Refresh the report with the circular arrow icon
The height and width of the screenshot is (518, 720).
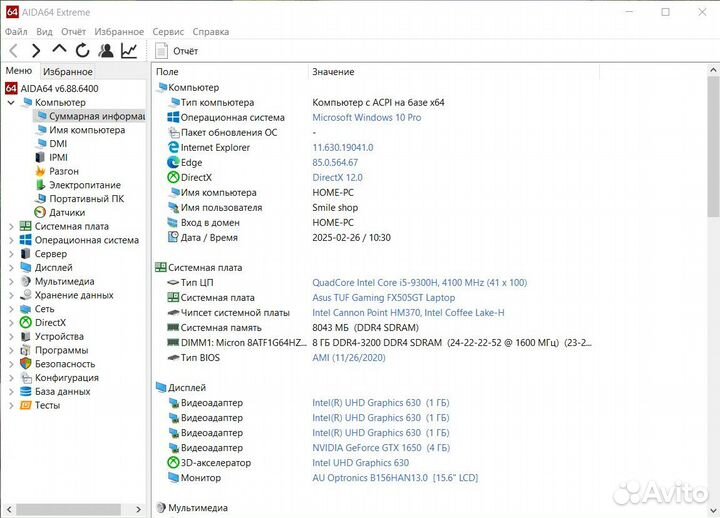[x=83, y=51]
